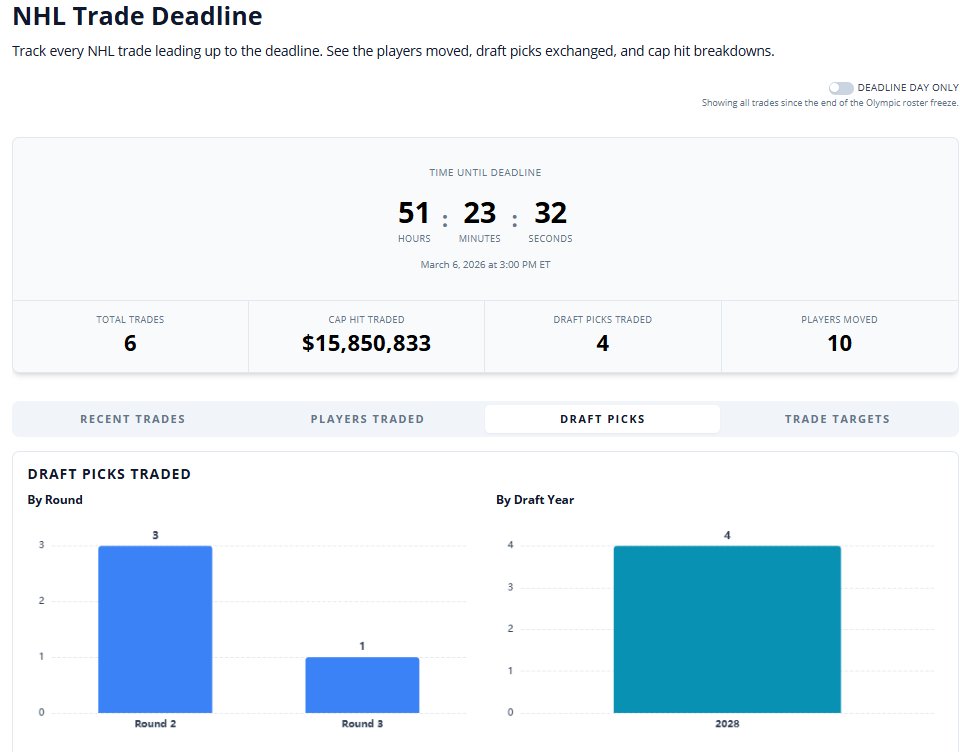
Task: Toggle the Deadline Day Only switch
Action: pyautogui.click(x=841, y=88)
